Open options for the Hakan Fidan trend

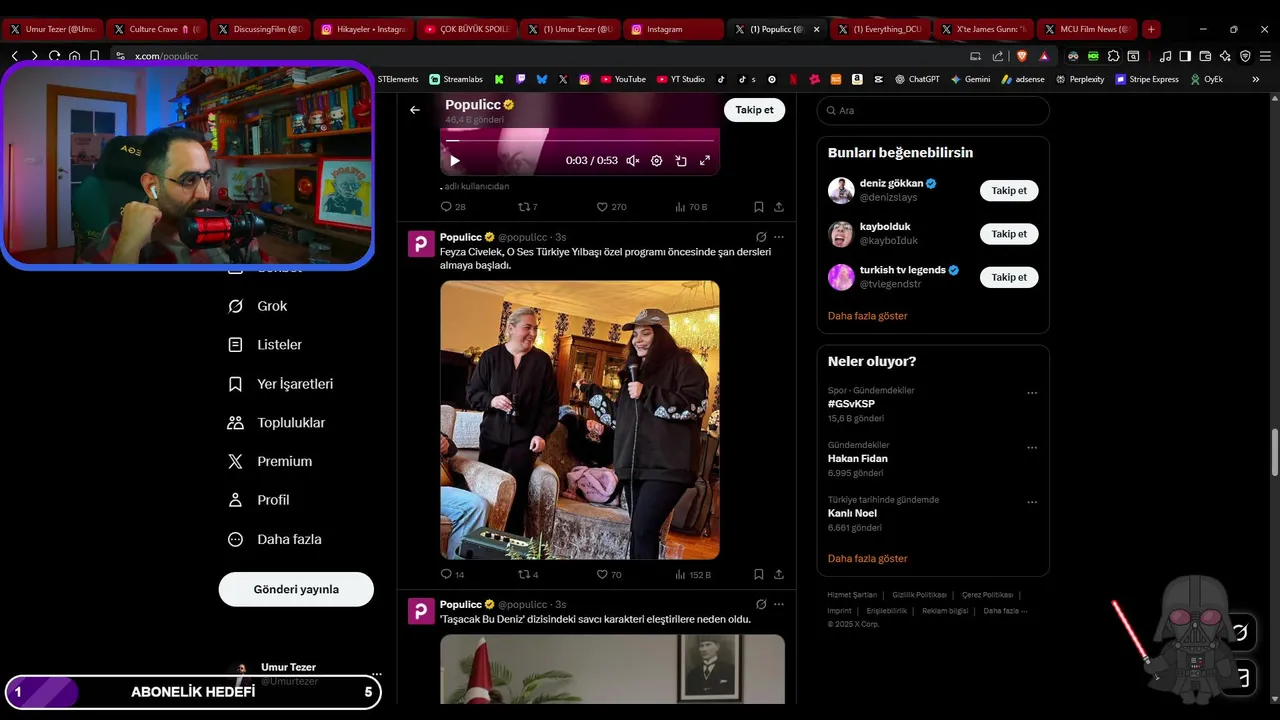click(1032, 447)
